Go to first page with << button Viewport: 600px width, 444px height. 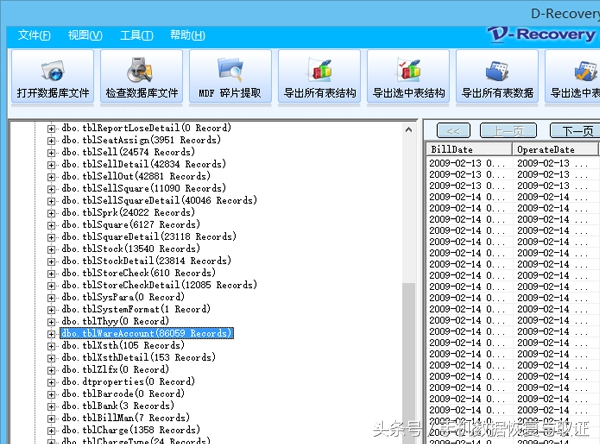[453, 131]
